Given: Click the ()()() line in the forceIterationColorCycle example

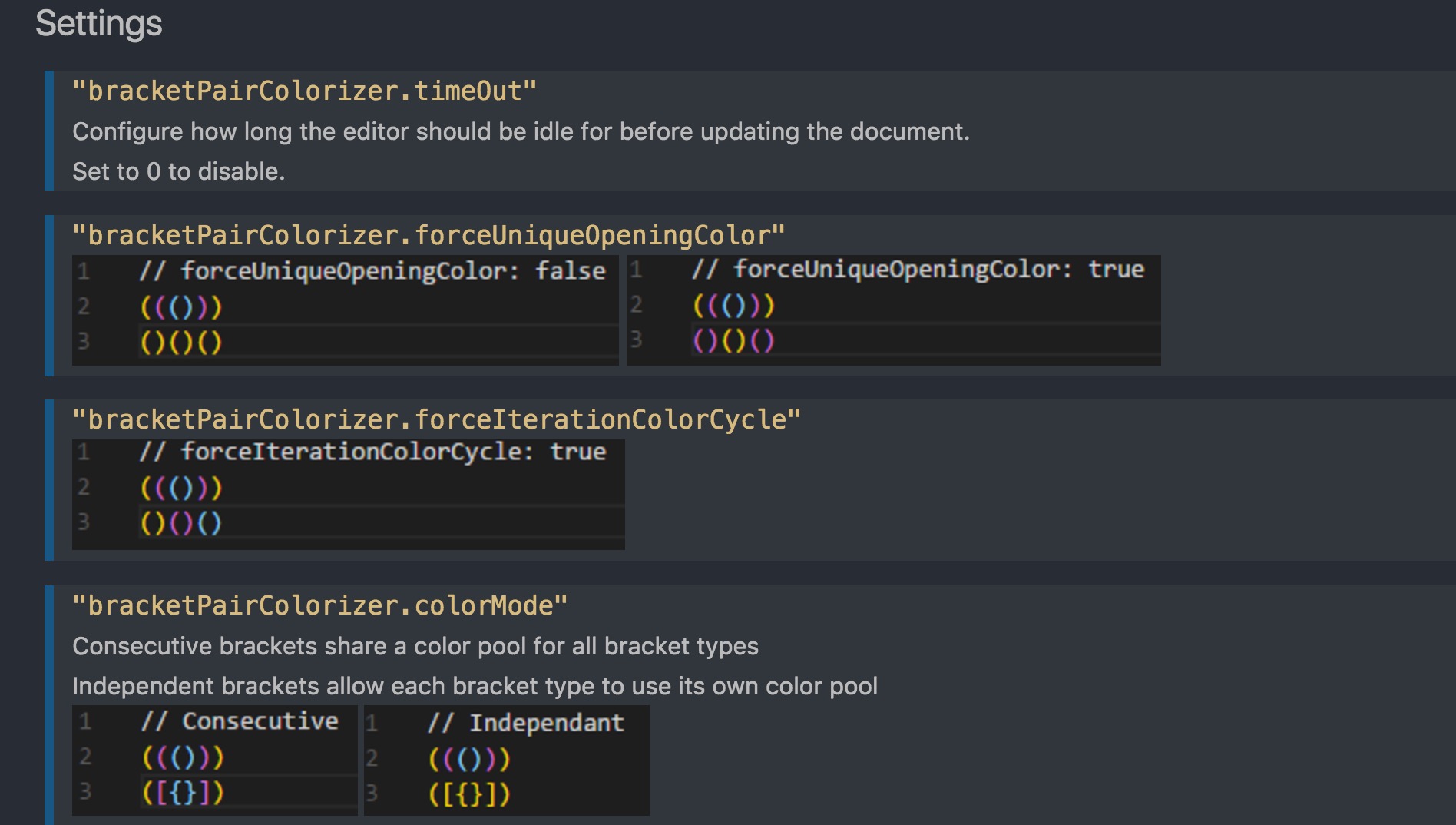Looking at the screenshot, I should 181,524.
